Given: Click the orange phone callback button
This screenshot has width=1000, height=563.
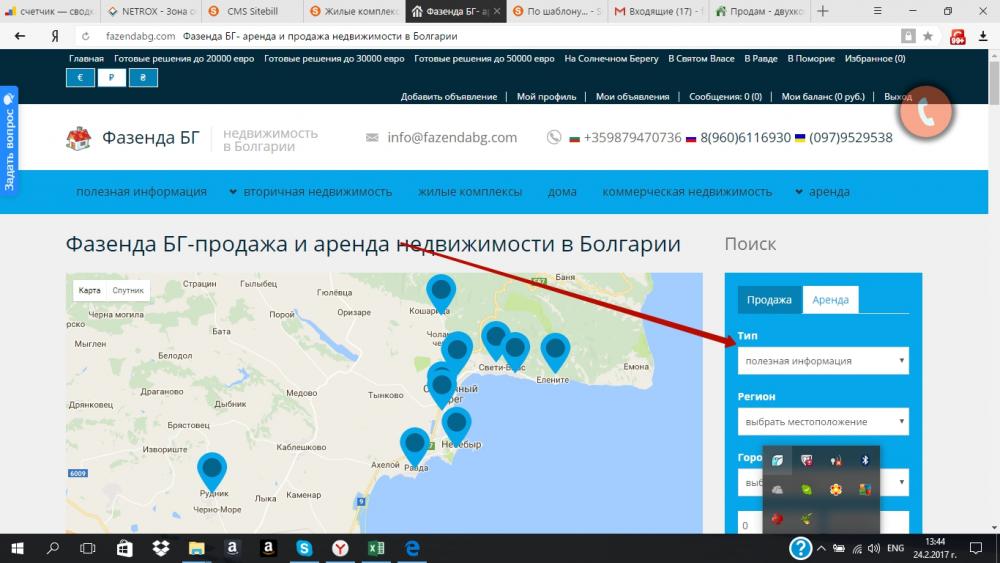Looking at the screenshot, I should click(x=925, y=112).
